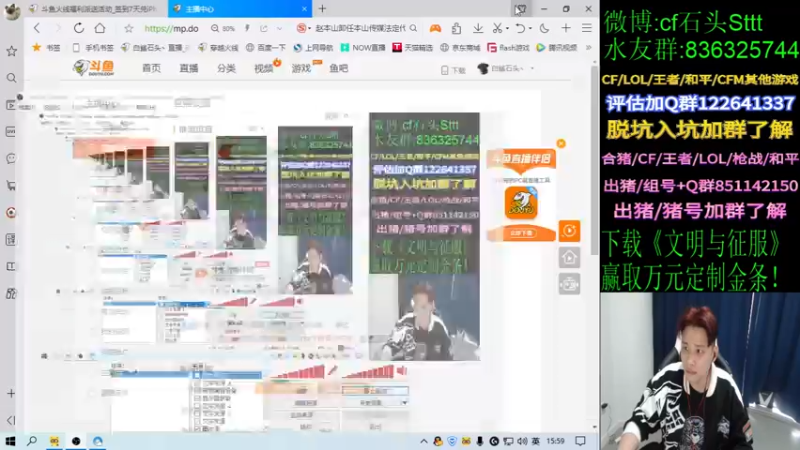Click the 斗鱼 Douyu logo
Screen dimensions: 800x450
(x=94, y=68)
